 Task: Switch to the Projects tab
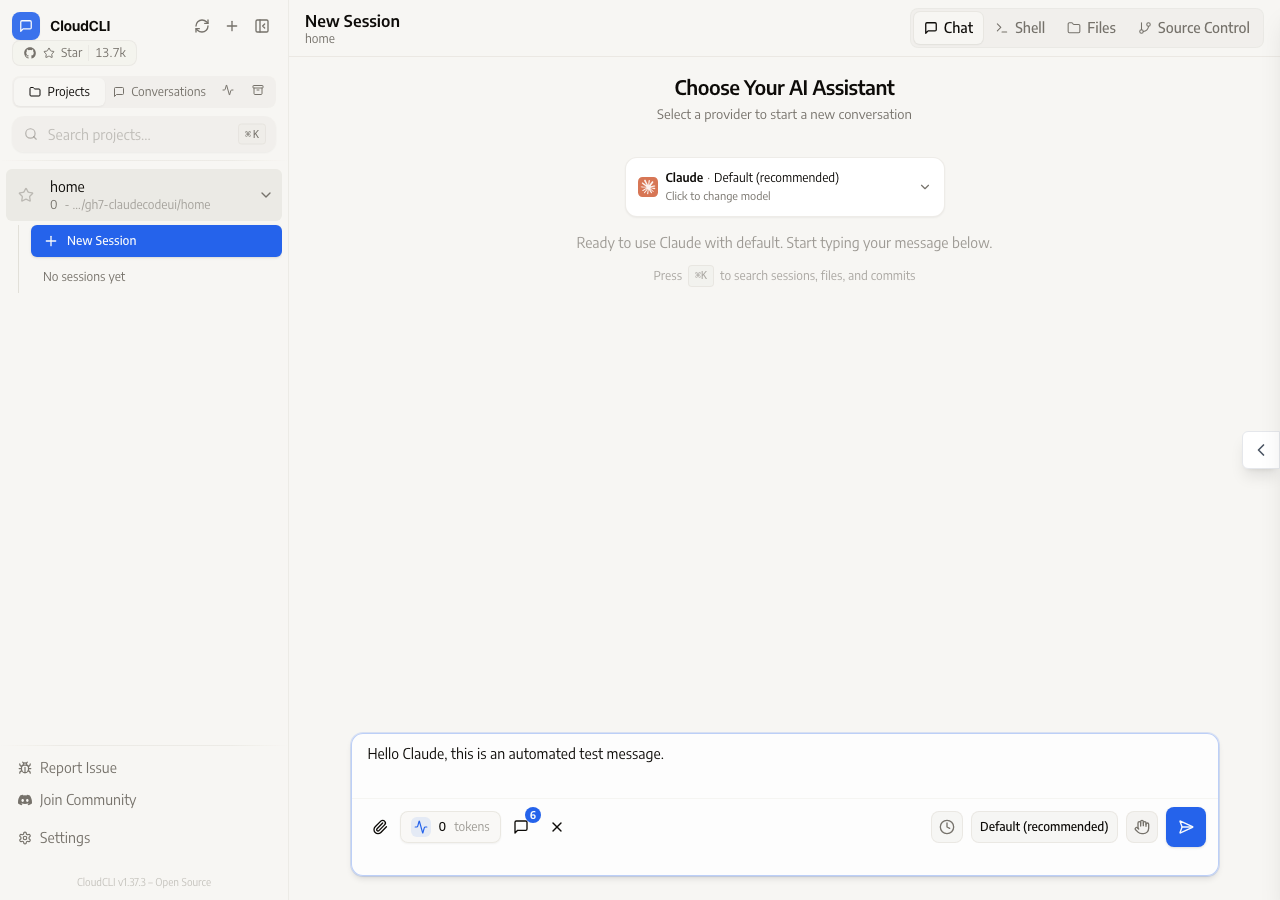60,92
